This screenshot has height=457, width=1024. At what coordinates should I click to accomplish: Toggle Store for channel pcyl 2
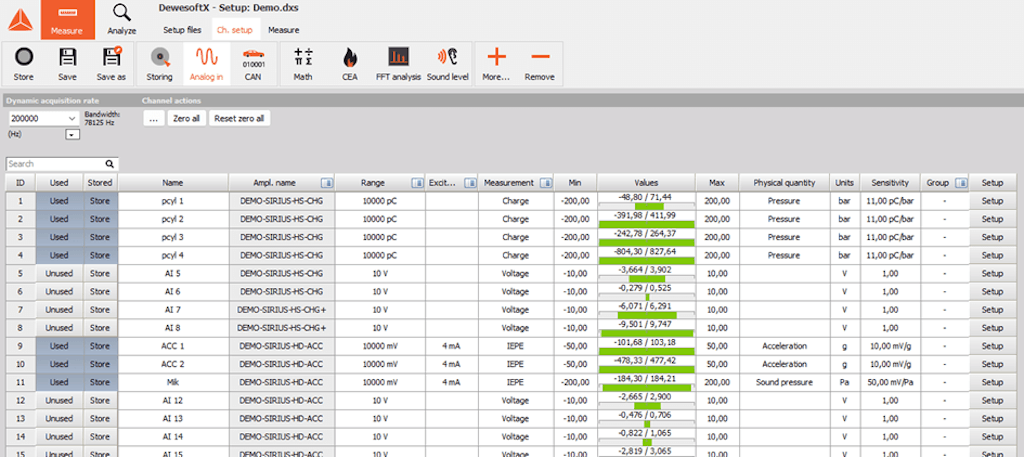(x=100, y=219)
